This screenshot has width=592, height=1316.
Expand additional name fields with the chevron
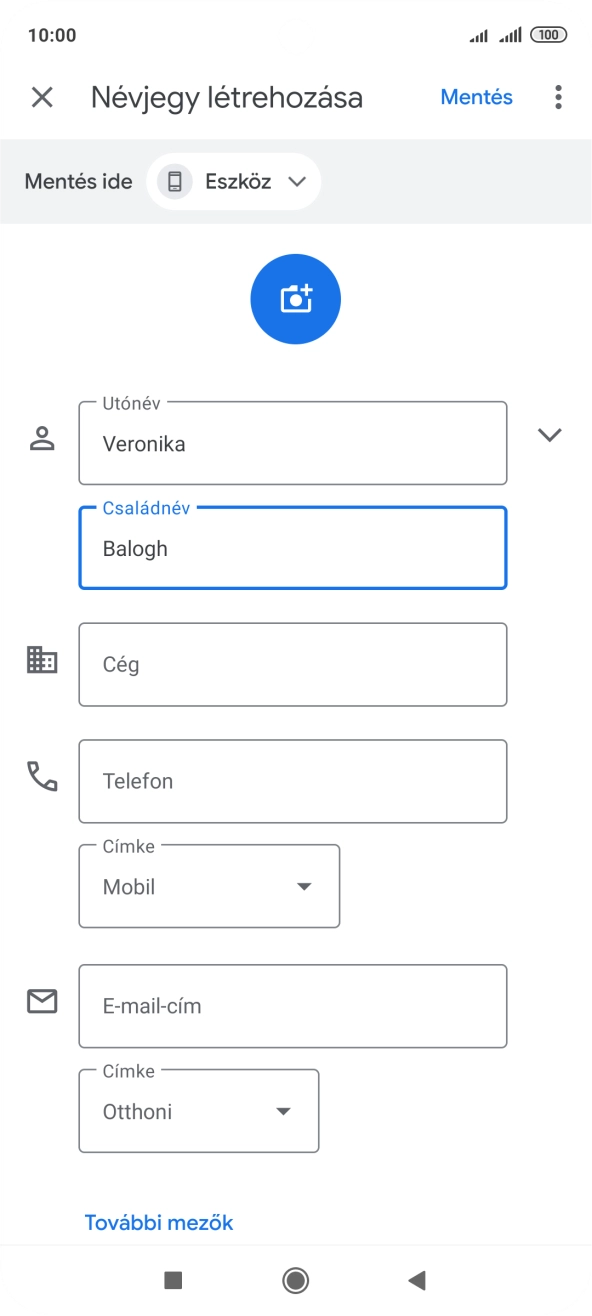pos(550,435)
